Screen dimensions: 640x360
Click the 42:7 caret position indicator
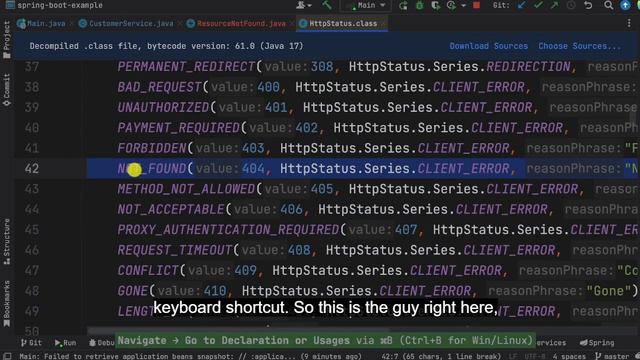coord(441,356)
